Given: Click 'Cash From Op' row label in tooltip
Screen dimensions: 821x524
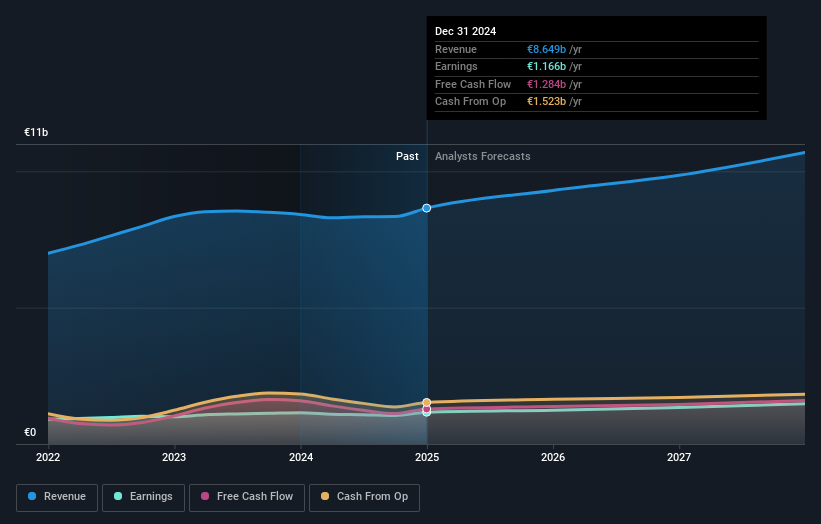Looking at the screenshot, I should [471, 102].
